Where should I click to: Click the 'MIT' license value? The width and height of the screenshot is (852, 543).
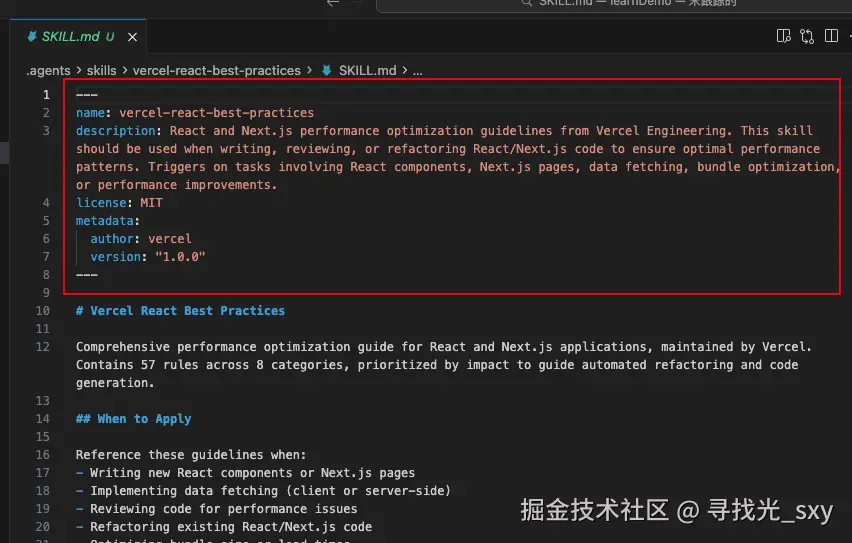tap(151, 203)
